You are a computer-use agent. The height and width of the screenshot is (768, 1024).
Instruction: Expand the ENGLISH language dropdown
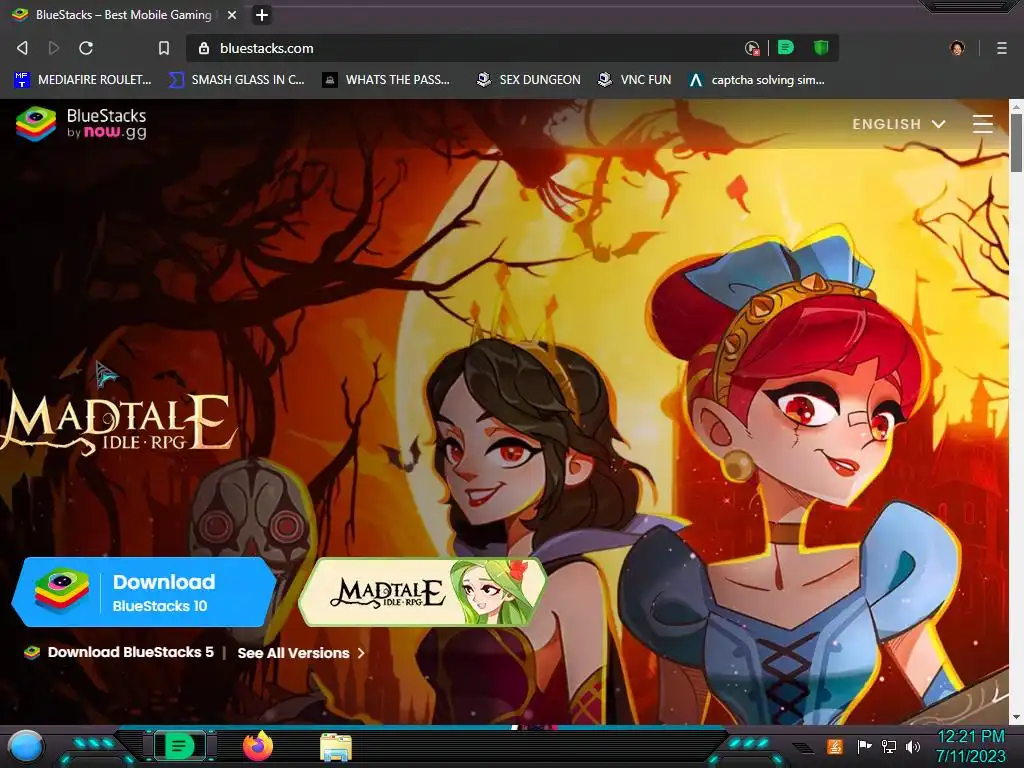click(899, 124)
